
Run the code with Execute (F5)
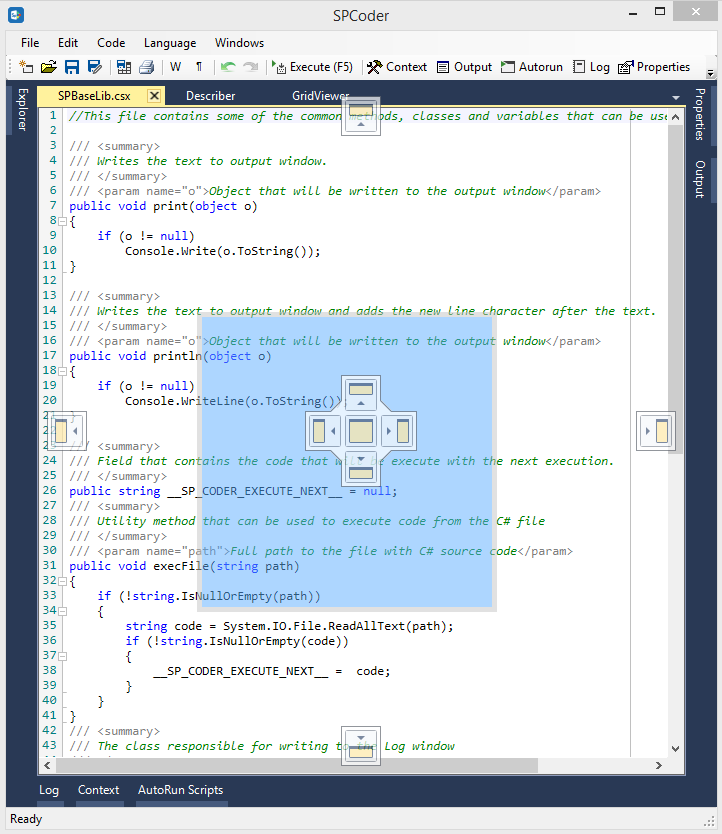pos(312,67)
